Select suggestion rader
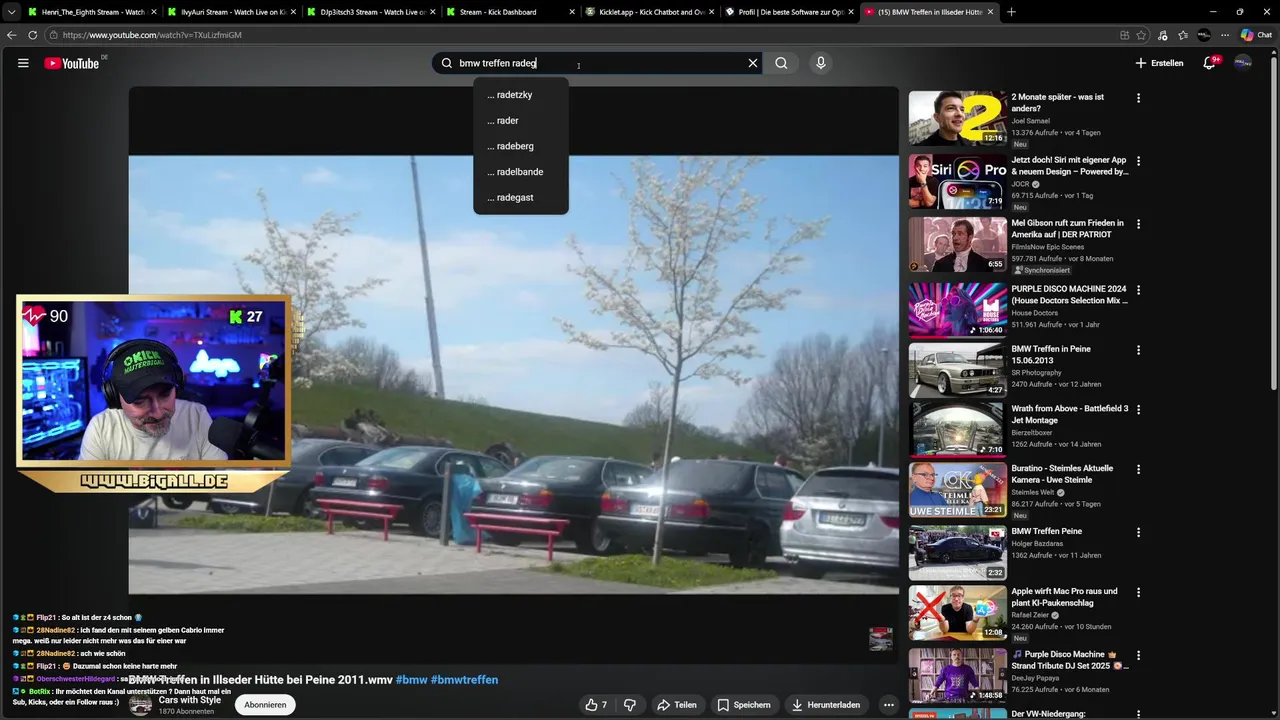The height and width of the screenshot is (720, 1280). point(521,120)
